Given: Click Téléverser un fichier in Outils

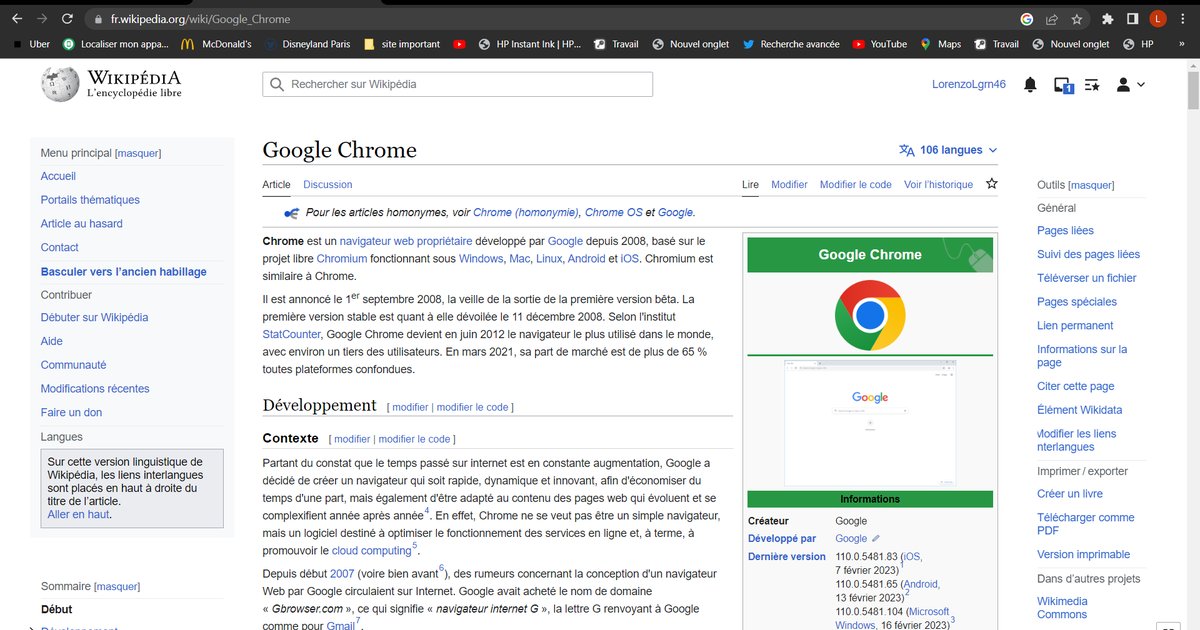Looking at the screenshot, I should tap(1087, 278).
